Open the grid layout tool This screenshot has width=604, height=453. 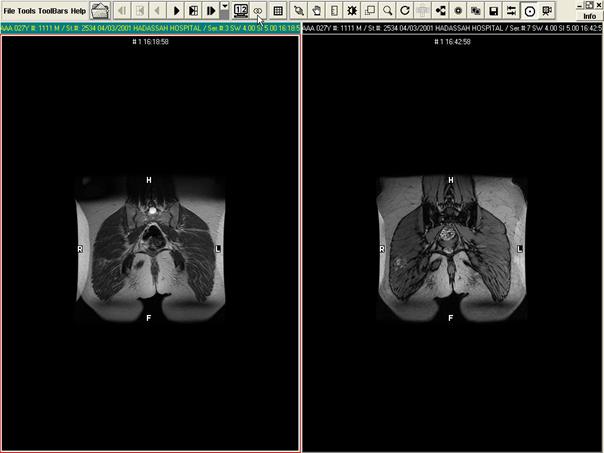[x=278, y=10]
